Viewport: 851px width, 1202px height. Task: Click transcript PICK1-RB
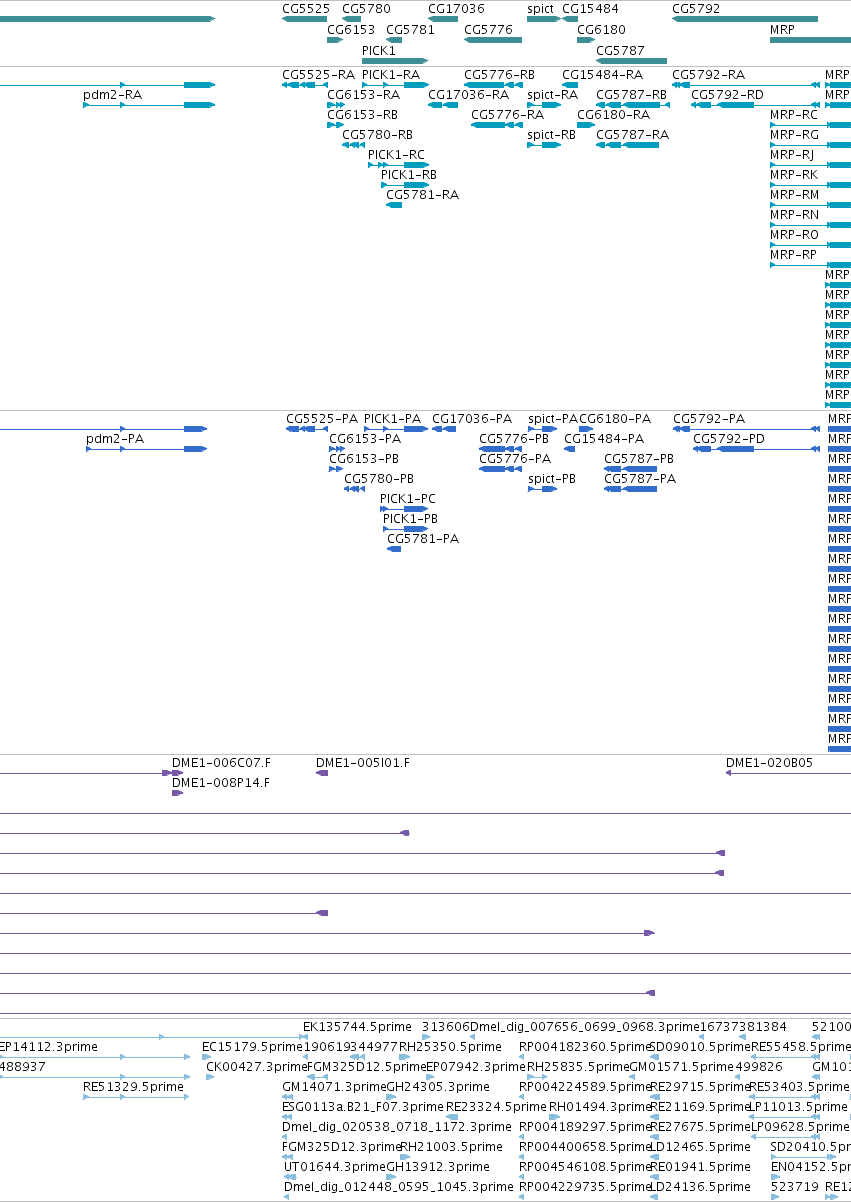tap(409, 175)
